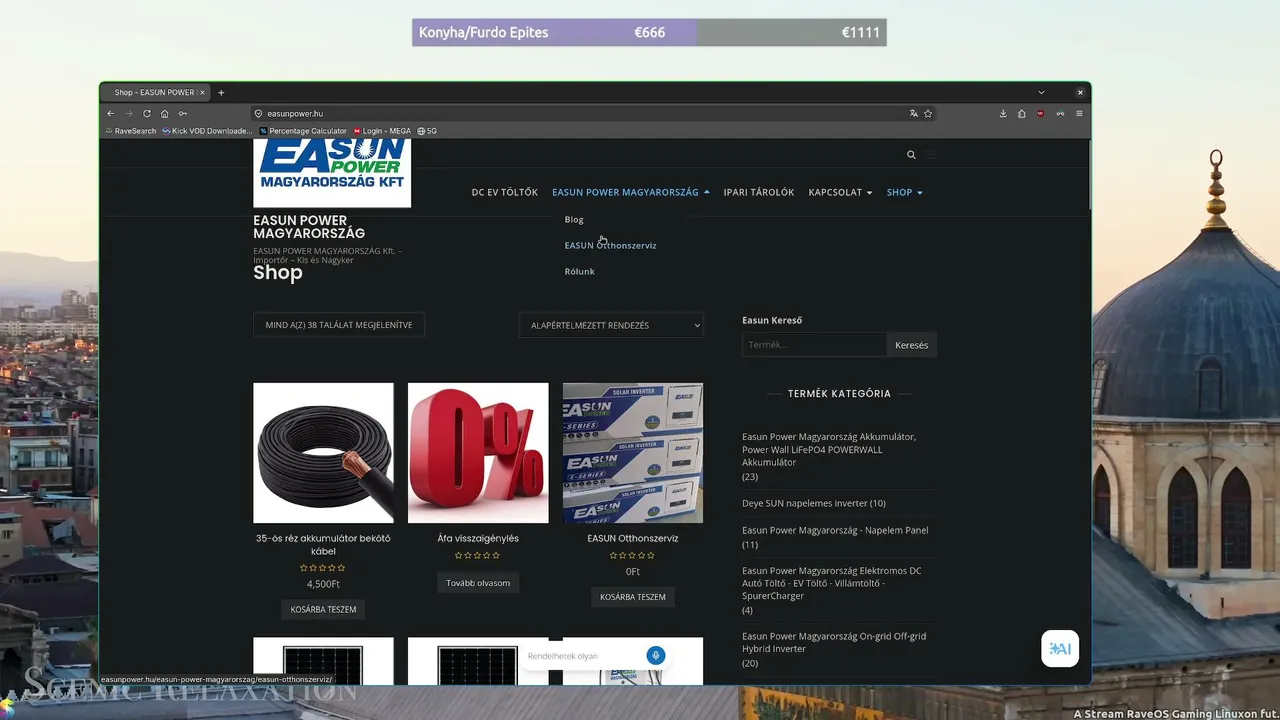The height and width of the screenshot is (720, 1280).
Task: Go back to the previous page
Action: point(111,114)
